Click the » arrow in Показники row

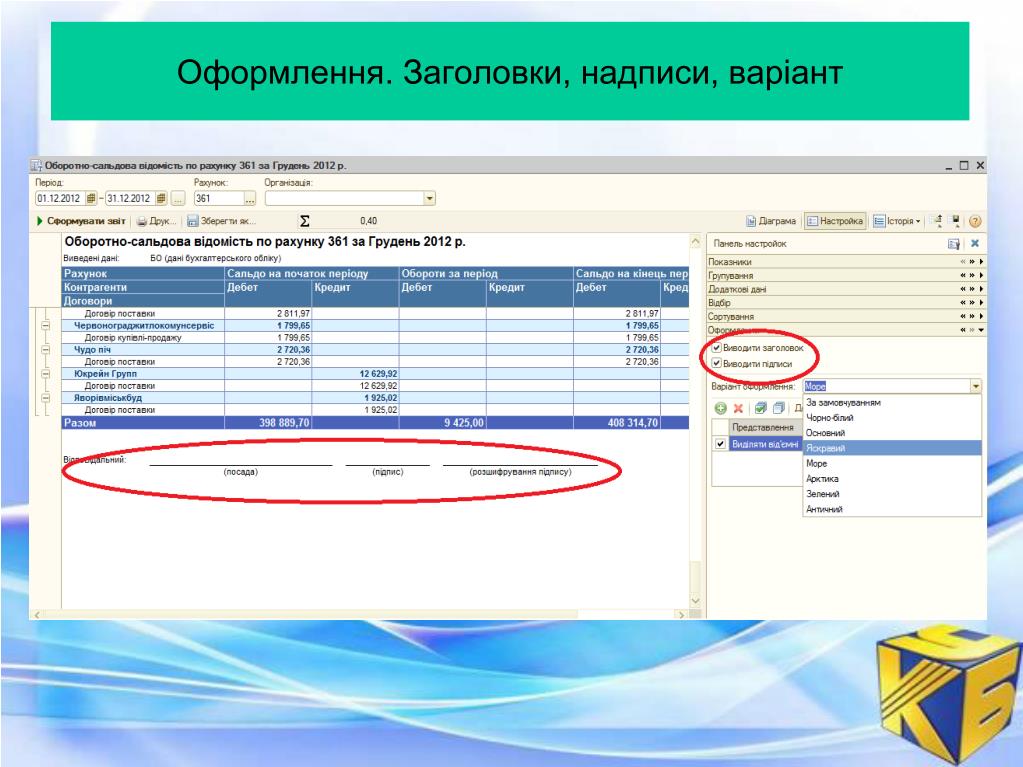[x=971, y=262]
